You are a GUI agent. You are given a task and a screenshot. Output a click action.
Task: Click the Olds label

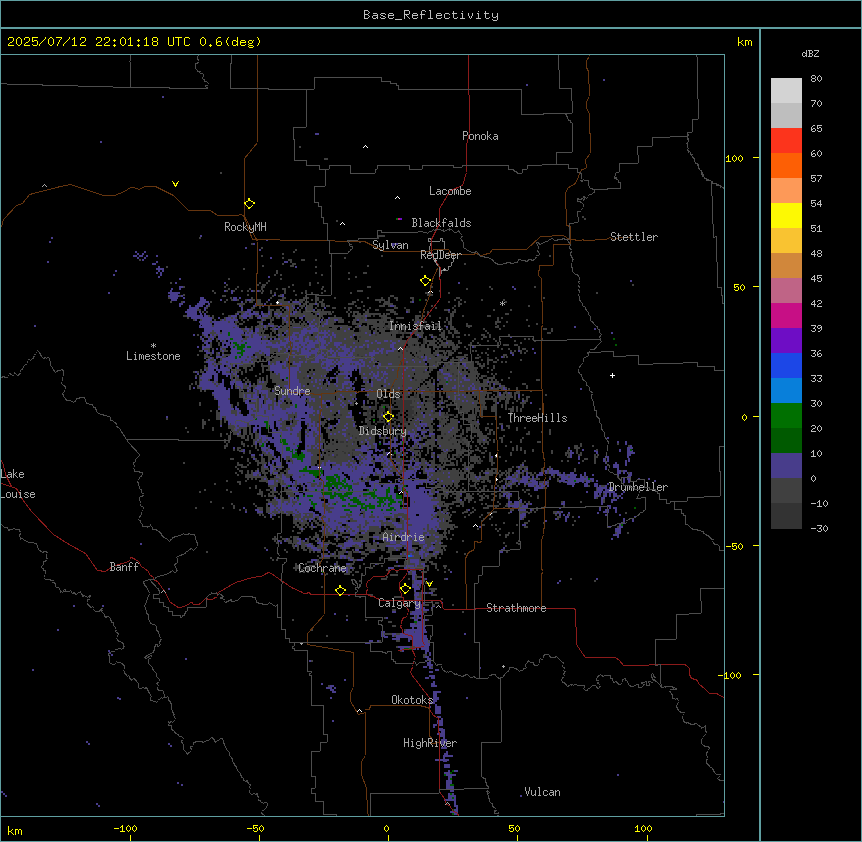pos(388,394)
